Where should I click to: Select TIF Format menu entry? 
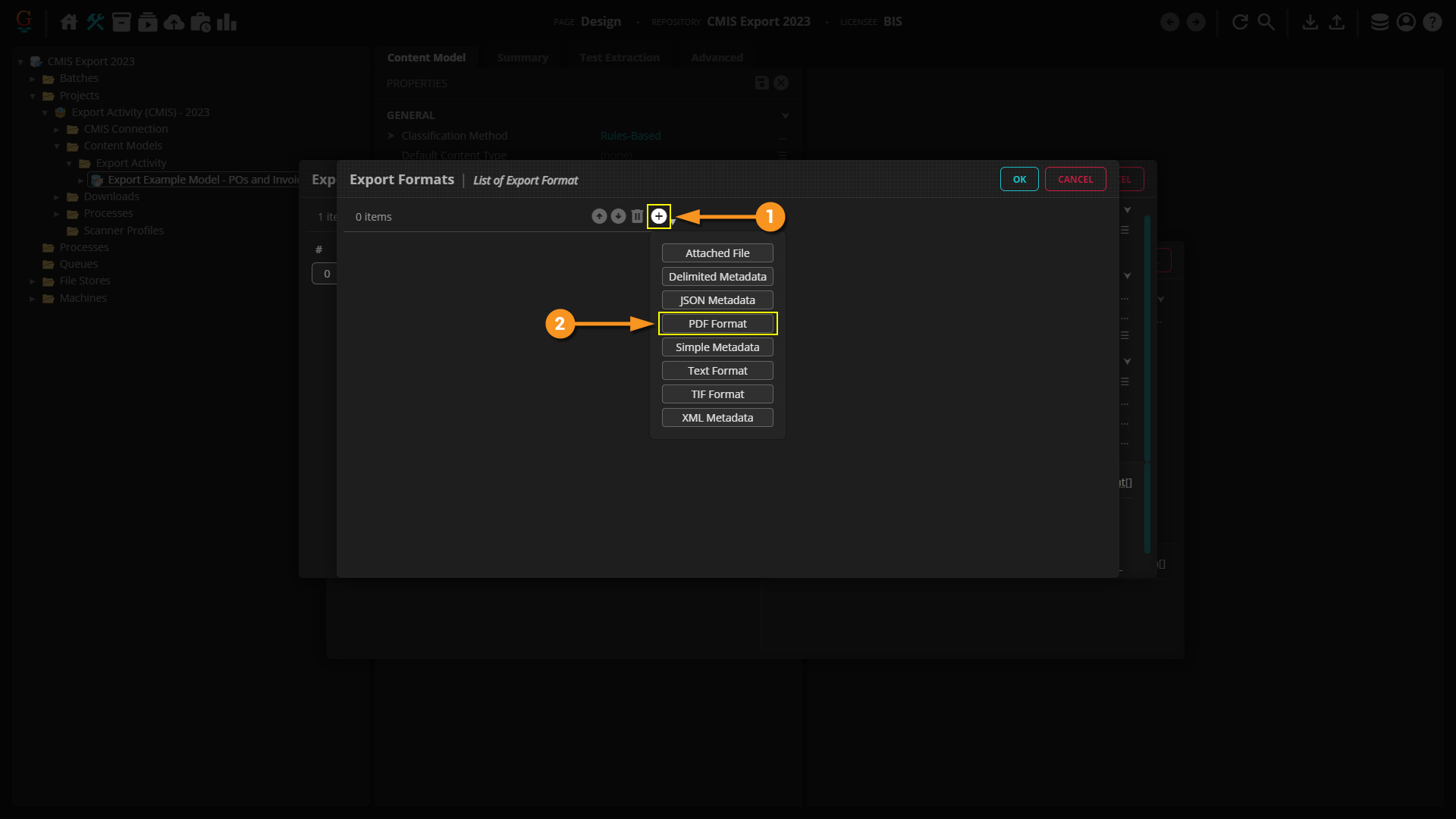tap(717, 394)
